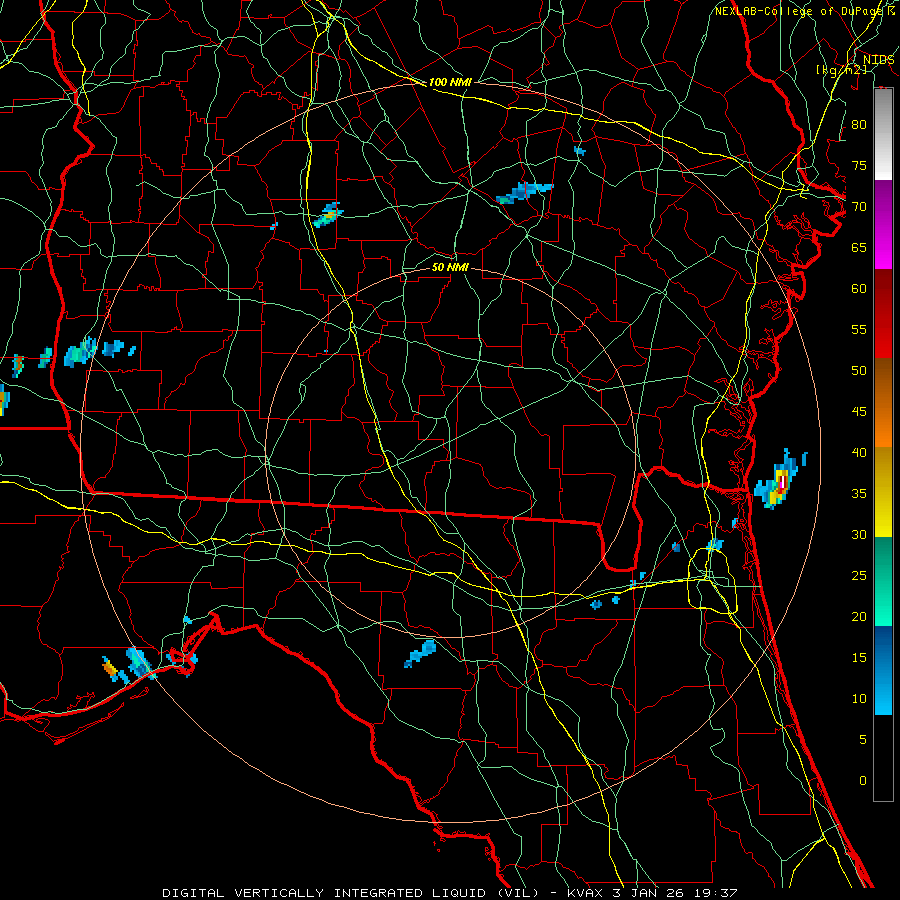Click the "NIDS" label above the color scale

point(878,60)
